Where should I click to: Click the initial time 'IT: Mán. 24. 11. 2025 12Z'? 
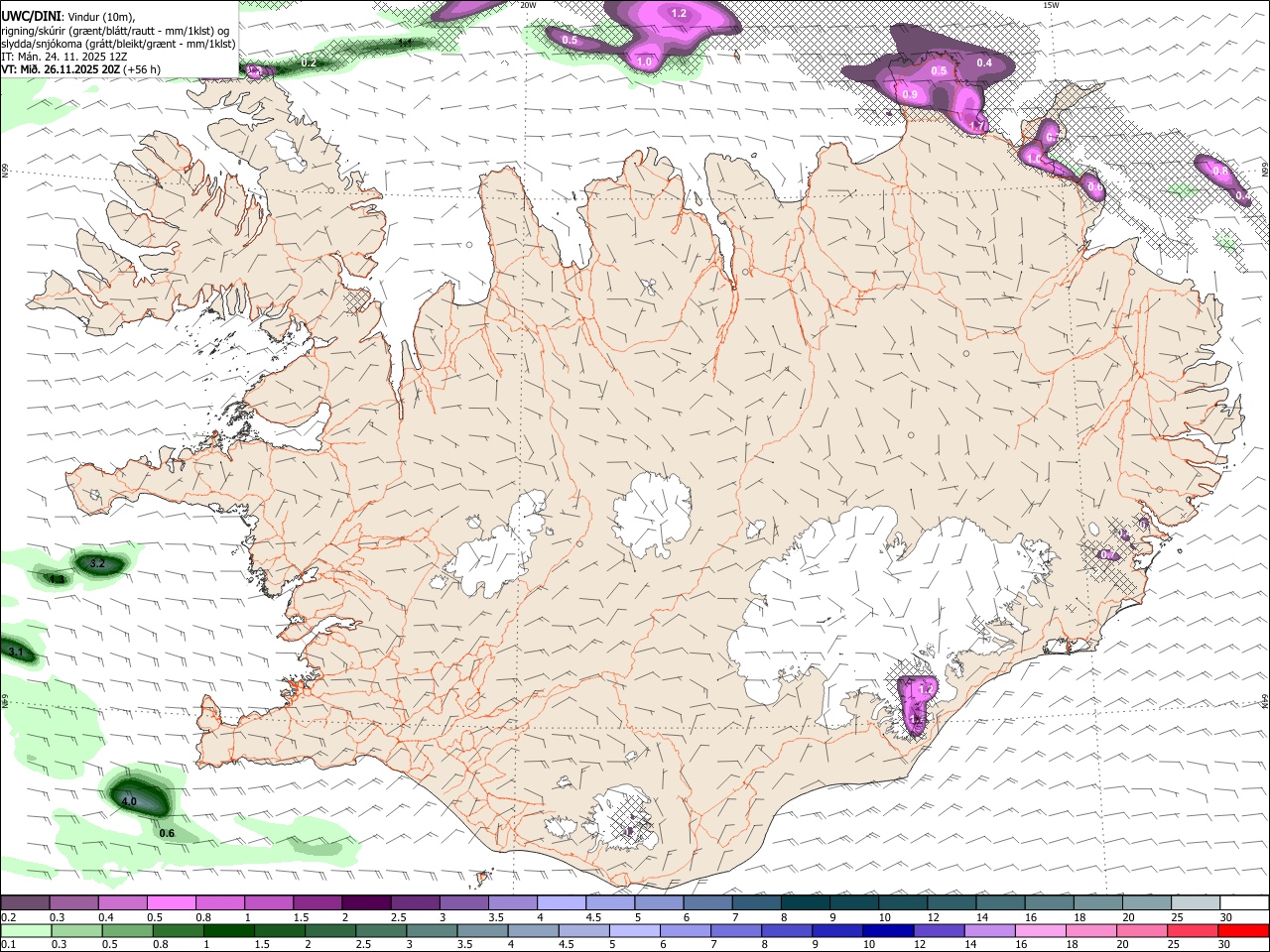pos(64,57)
